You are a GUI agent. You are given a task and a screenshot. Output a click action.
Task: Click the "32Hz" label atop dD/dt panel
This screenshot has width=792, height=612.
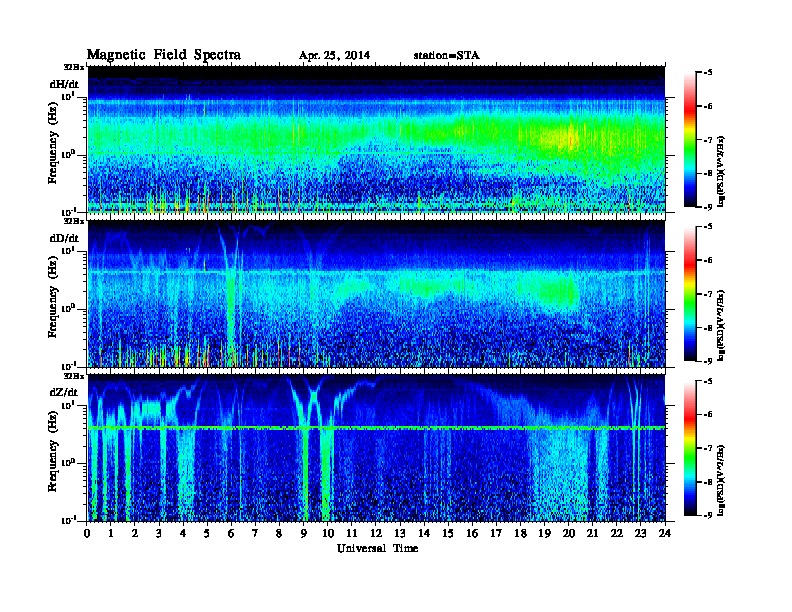(x=74, y=221)
